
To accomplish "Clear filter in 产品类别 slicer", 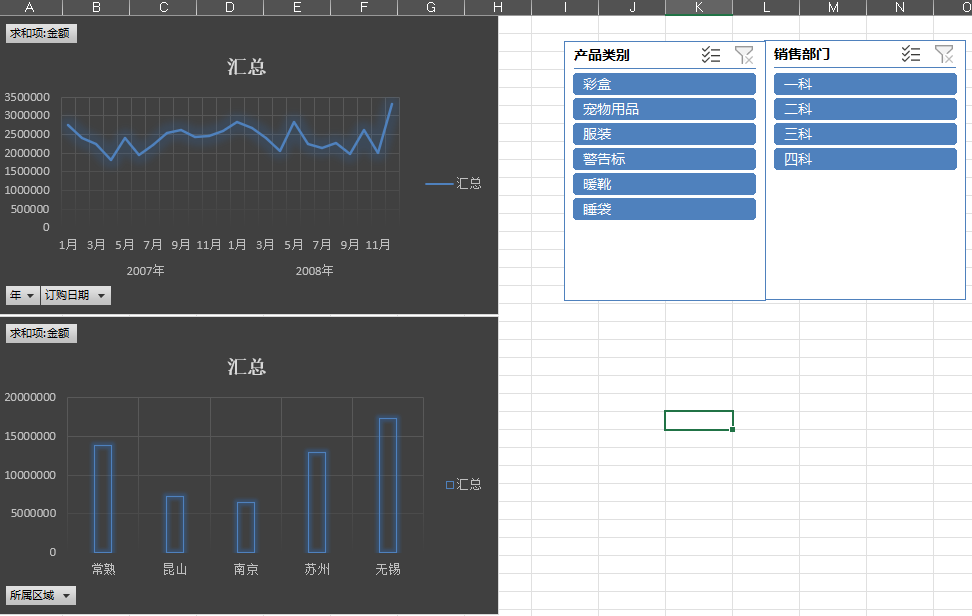I will pyautogui.click(x=744, y=55).
